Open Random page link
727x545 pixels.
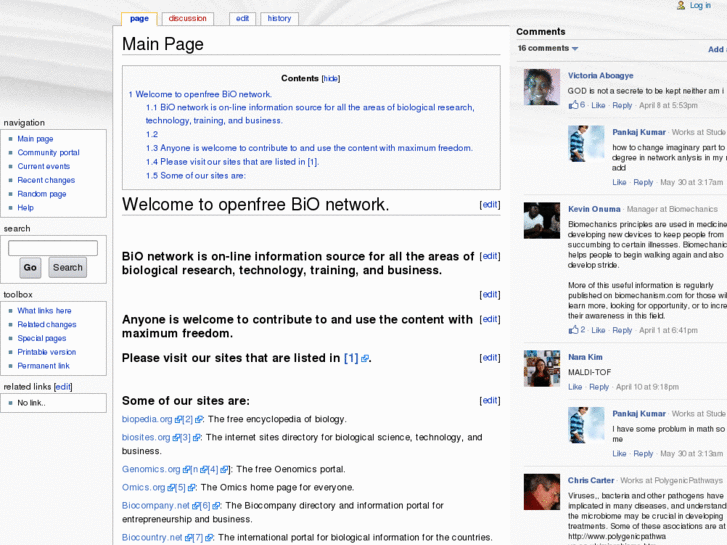click(42, 194)
